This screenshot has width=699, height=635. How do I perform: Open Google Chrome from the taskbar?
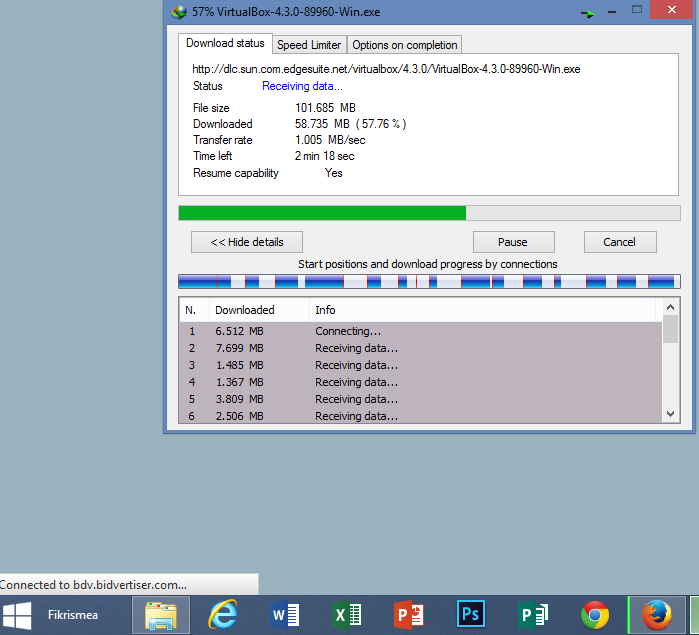(x=595, y=615)
